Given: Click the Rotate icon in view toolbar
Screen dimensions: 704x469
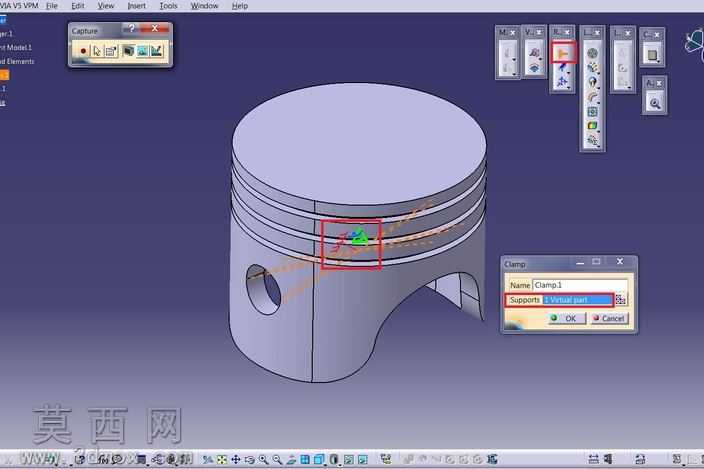Looking at the screenshot, I should coord(250,459).
